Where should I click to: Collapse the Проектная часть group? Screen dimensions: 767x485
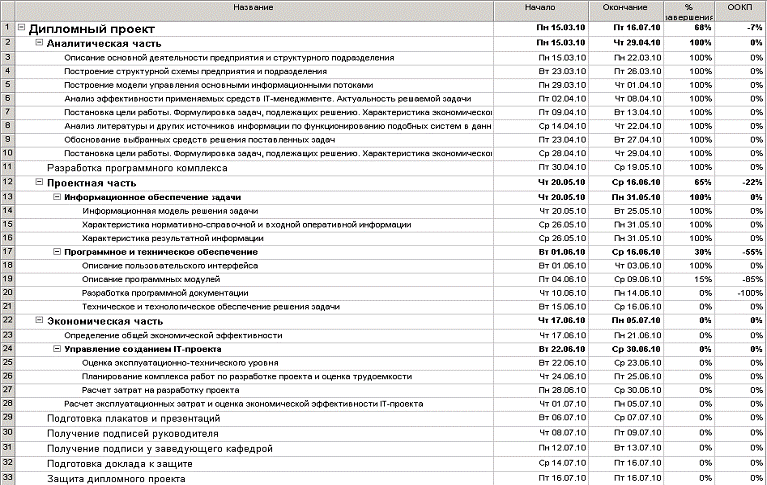pyautogui.click(x=39, y=184)
